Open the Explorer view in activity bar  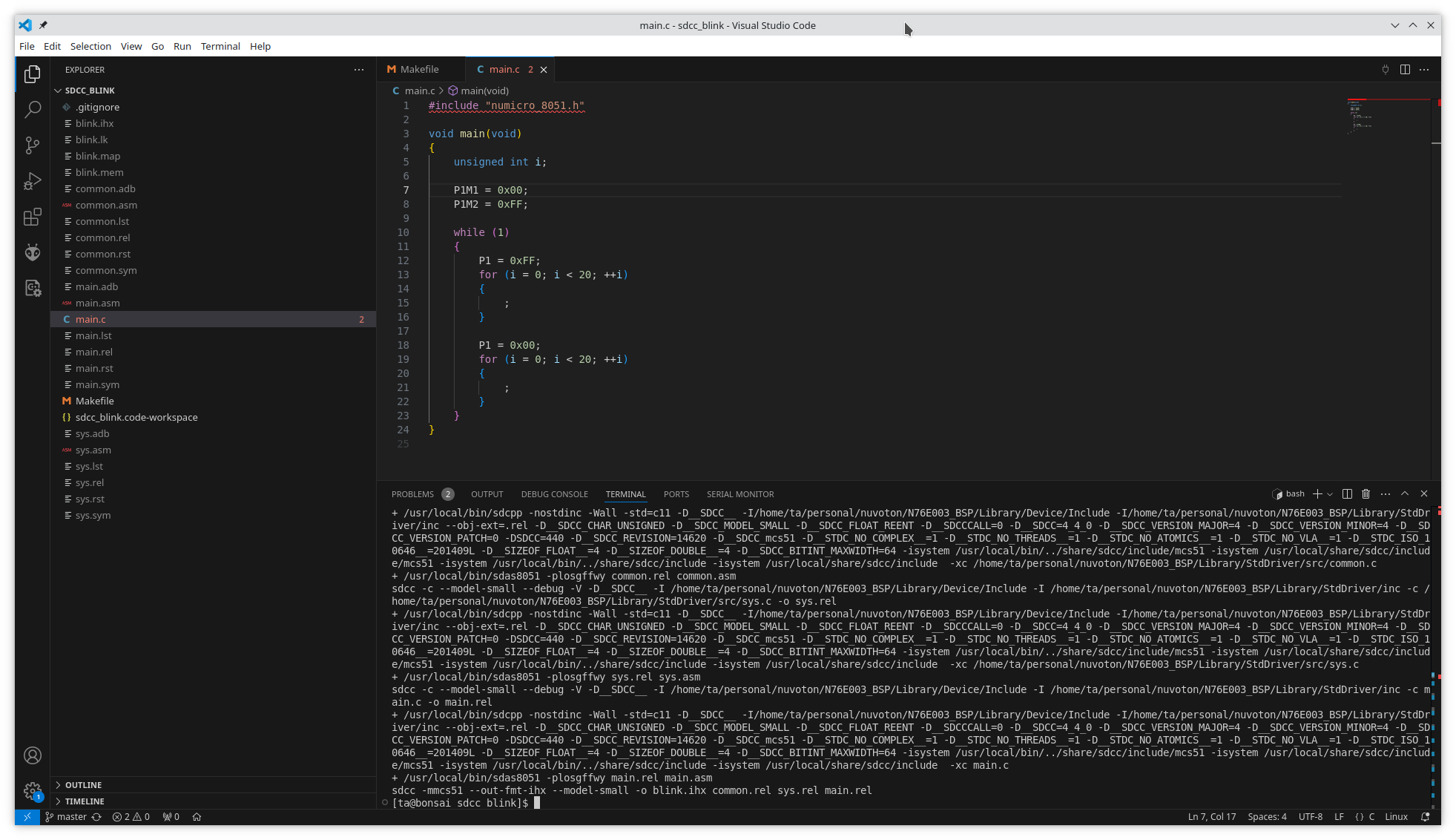(x=33, y=74)
